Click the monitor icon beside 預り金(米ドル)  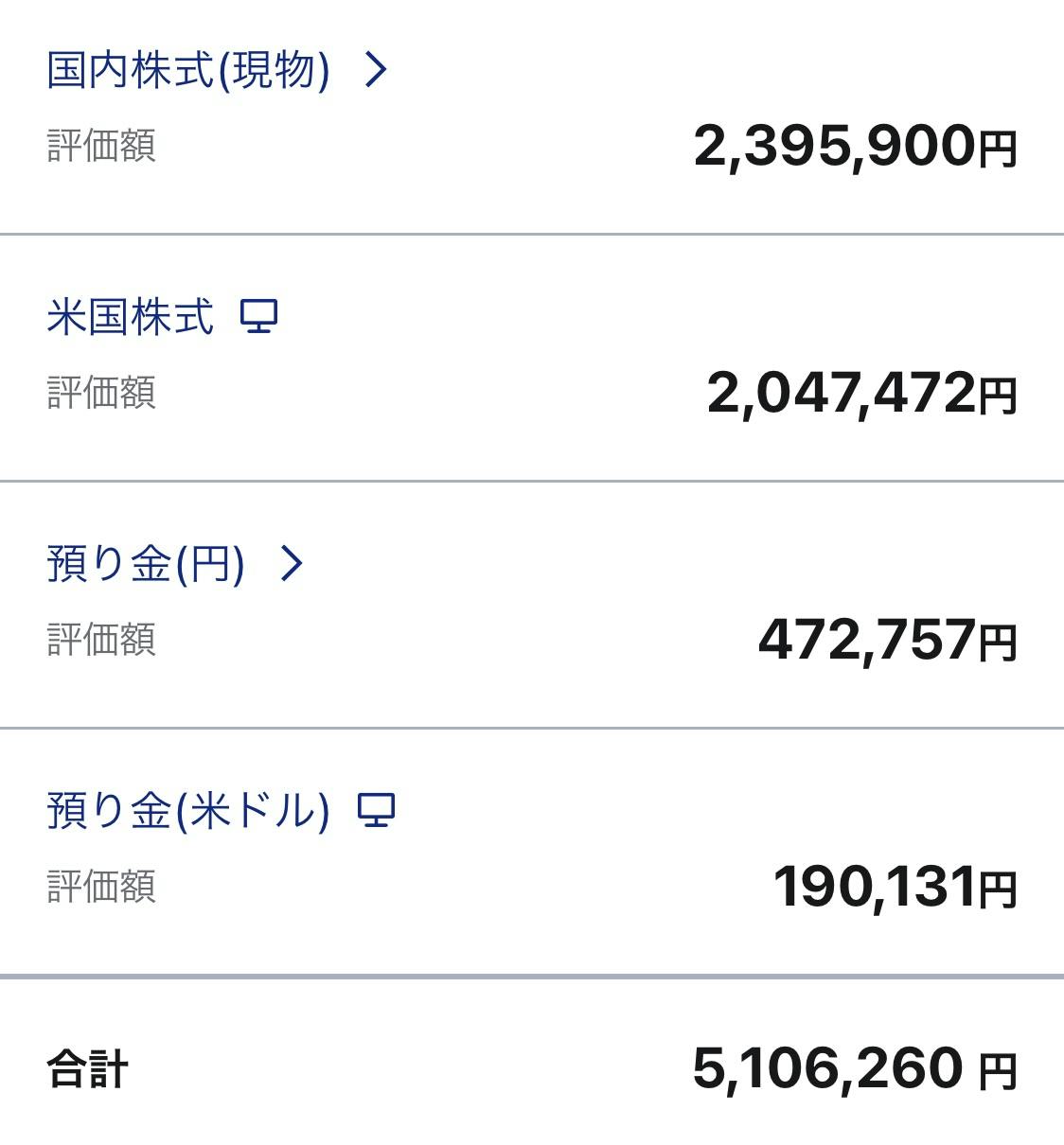(376, 810)
